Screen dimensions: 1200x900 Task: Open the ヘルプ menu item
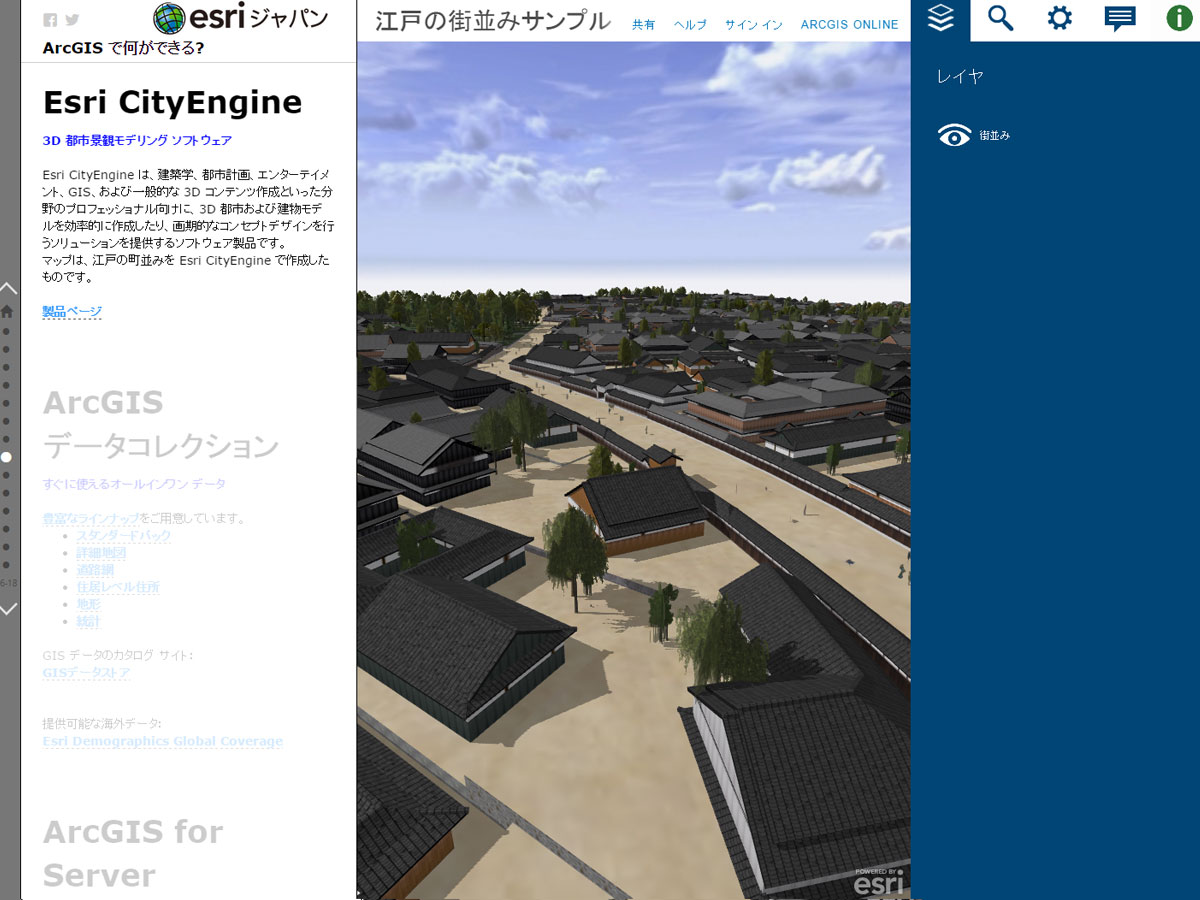690,25
